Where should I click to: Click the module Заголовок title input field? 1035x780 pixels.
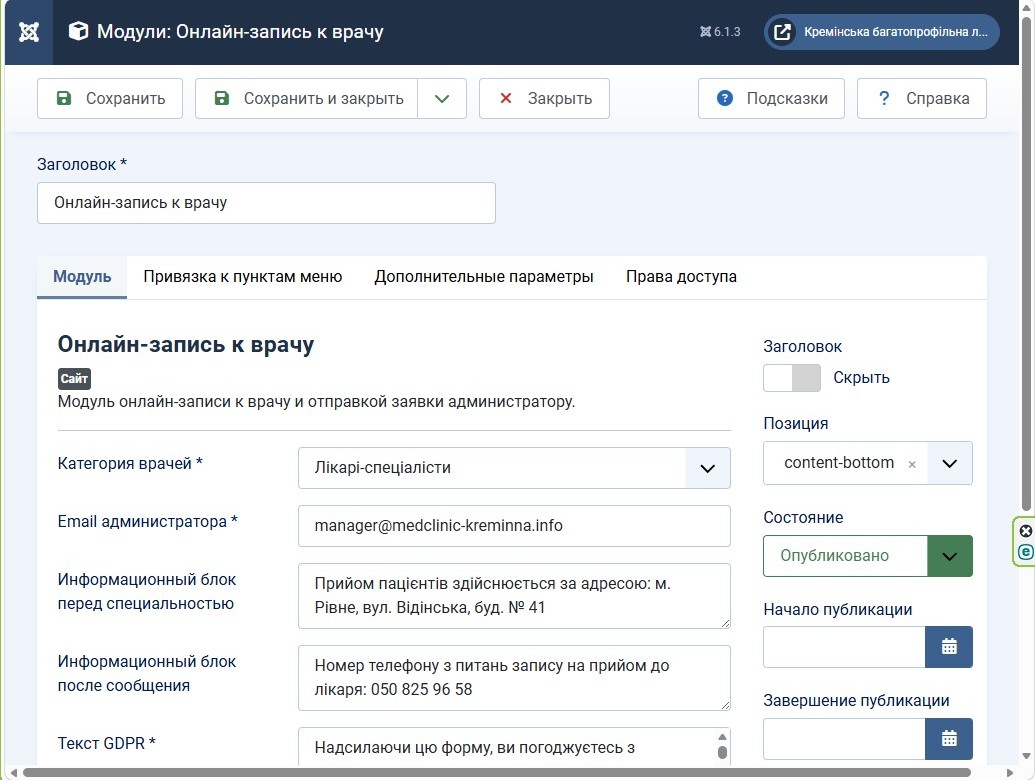[x=266, y=203]
